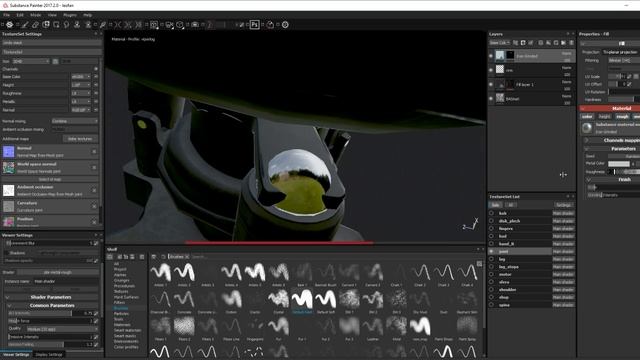Open the Base Color format dropdown
This screenshot has width=640, height=360.
point(81,77)
